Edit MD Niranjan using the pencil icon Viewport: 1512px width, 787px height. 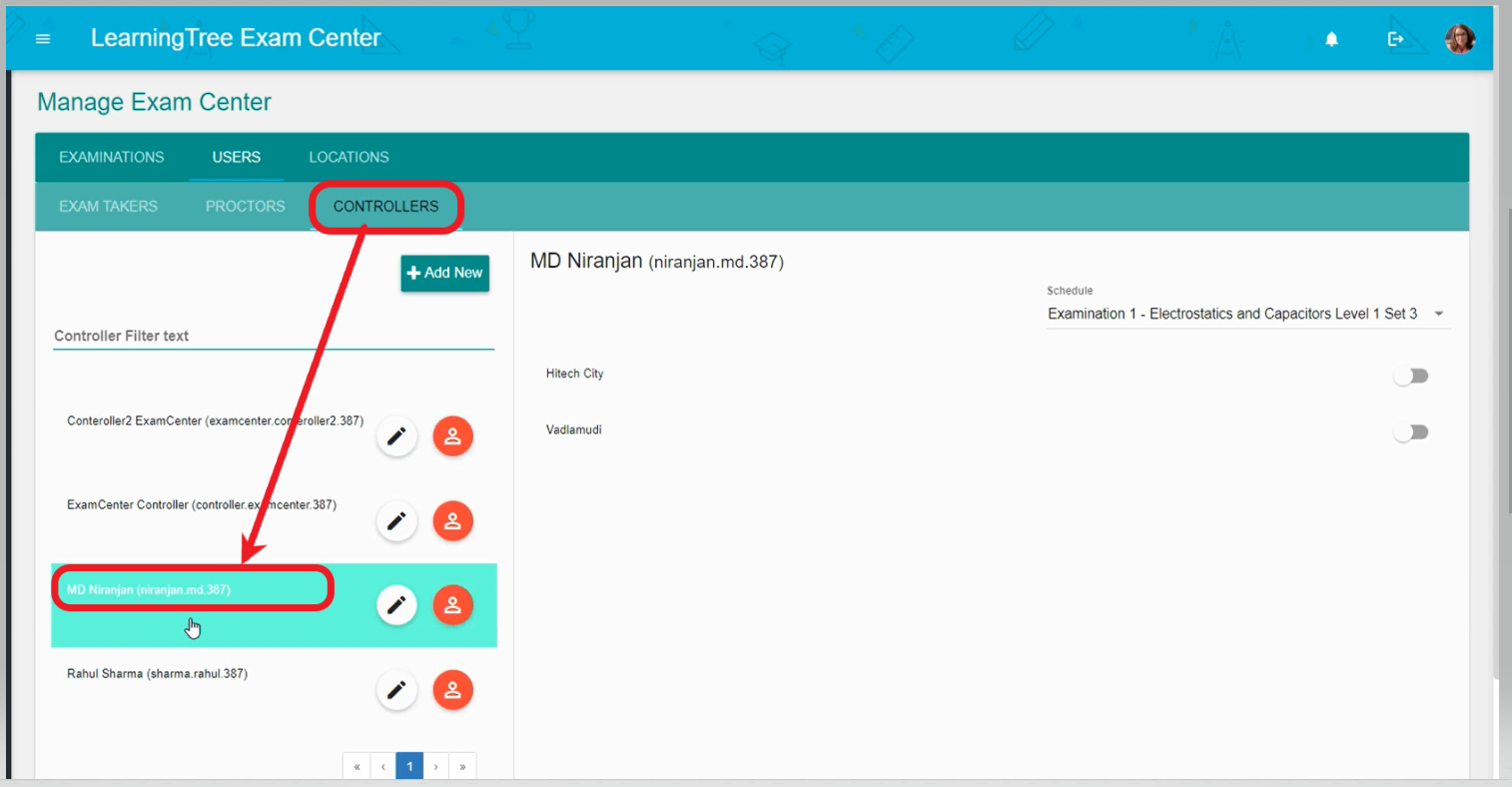click(x=396, y=604)
